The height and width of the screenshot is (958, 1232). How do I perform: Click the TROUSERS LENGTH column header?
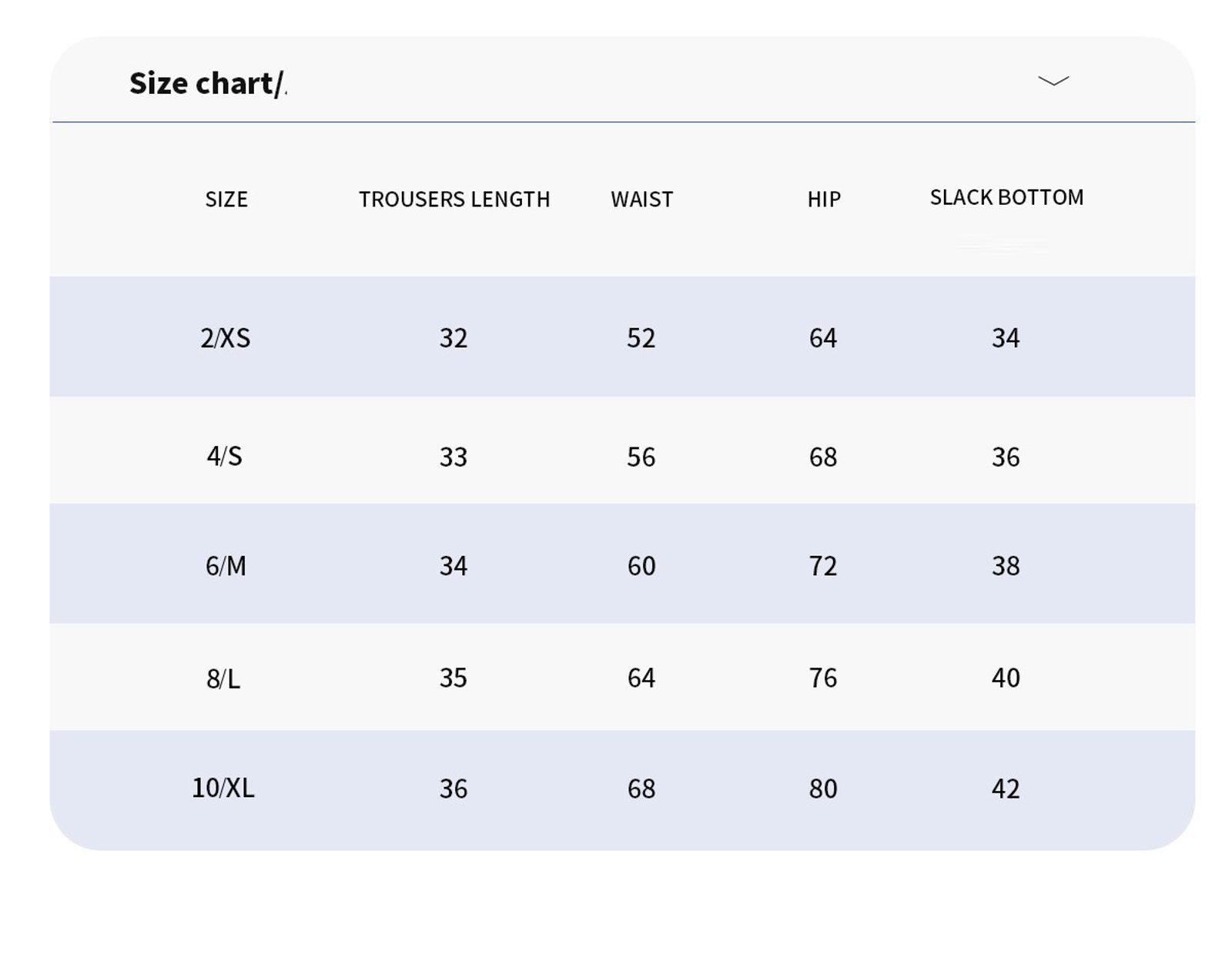coord(454,199)
